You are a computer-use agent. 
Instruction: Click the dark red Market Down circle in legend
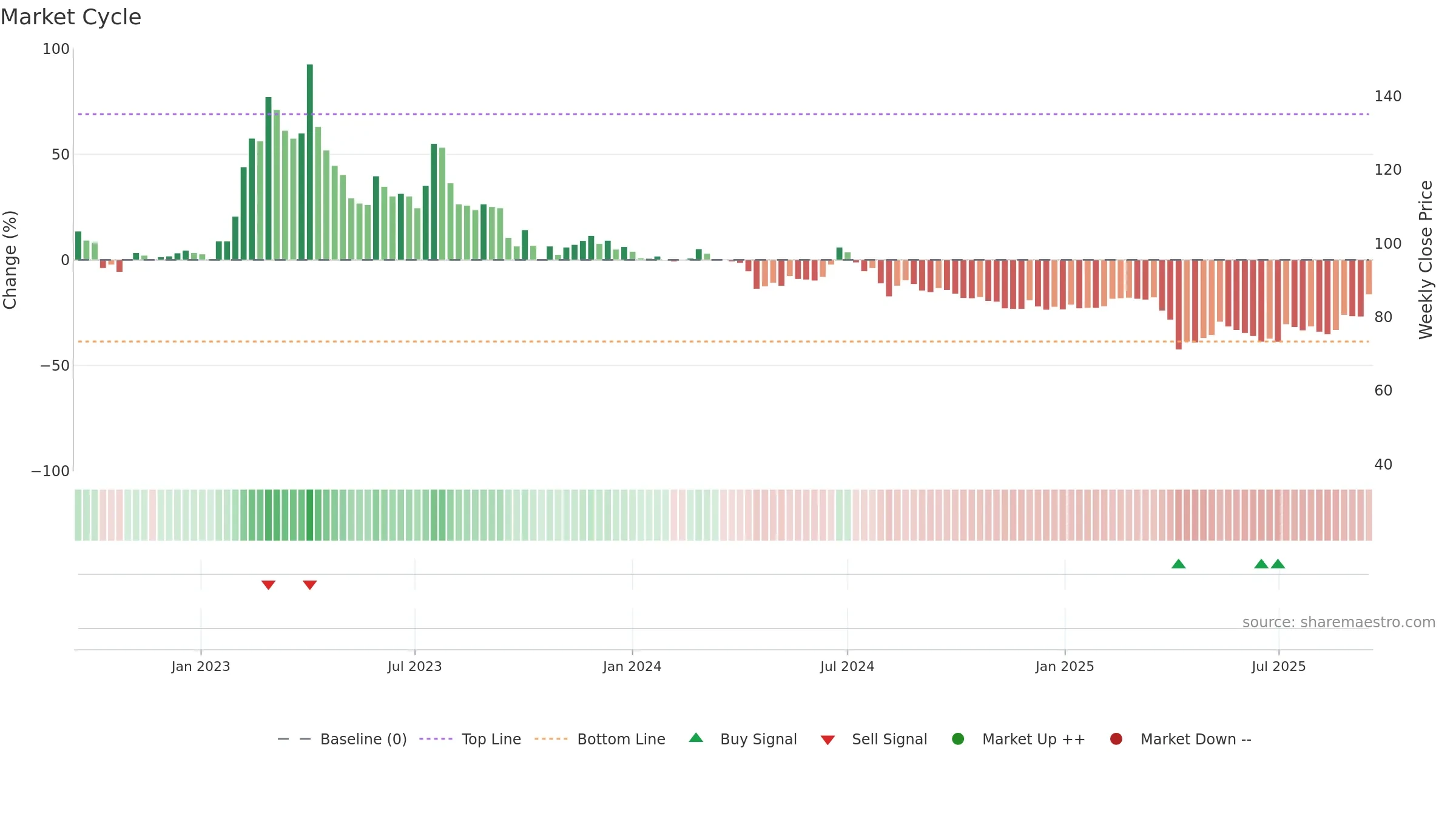coord(1116,739)
